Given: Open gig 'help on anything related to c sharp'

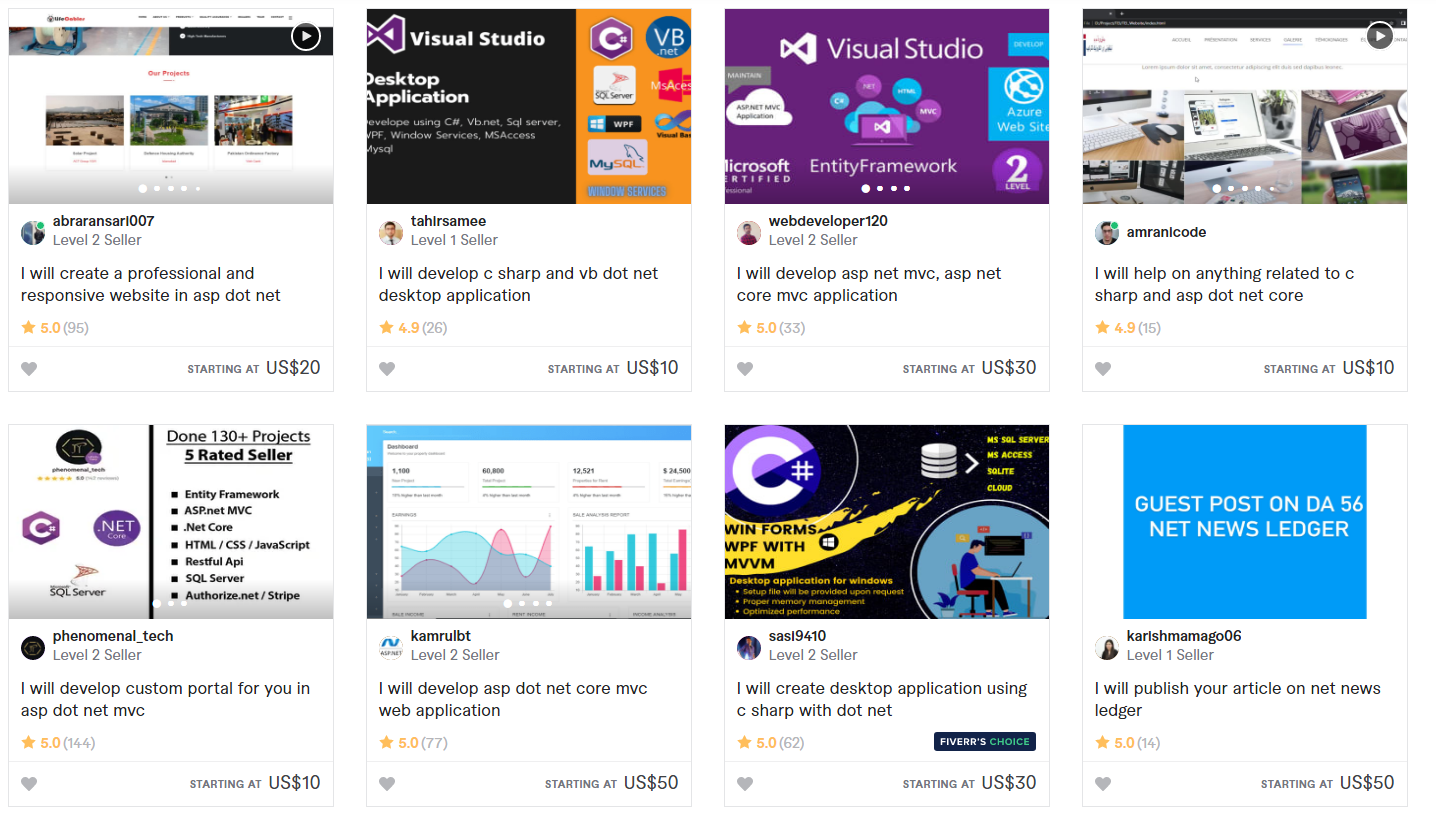Looking at the screenshot, I should coord(1224,285).
